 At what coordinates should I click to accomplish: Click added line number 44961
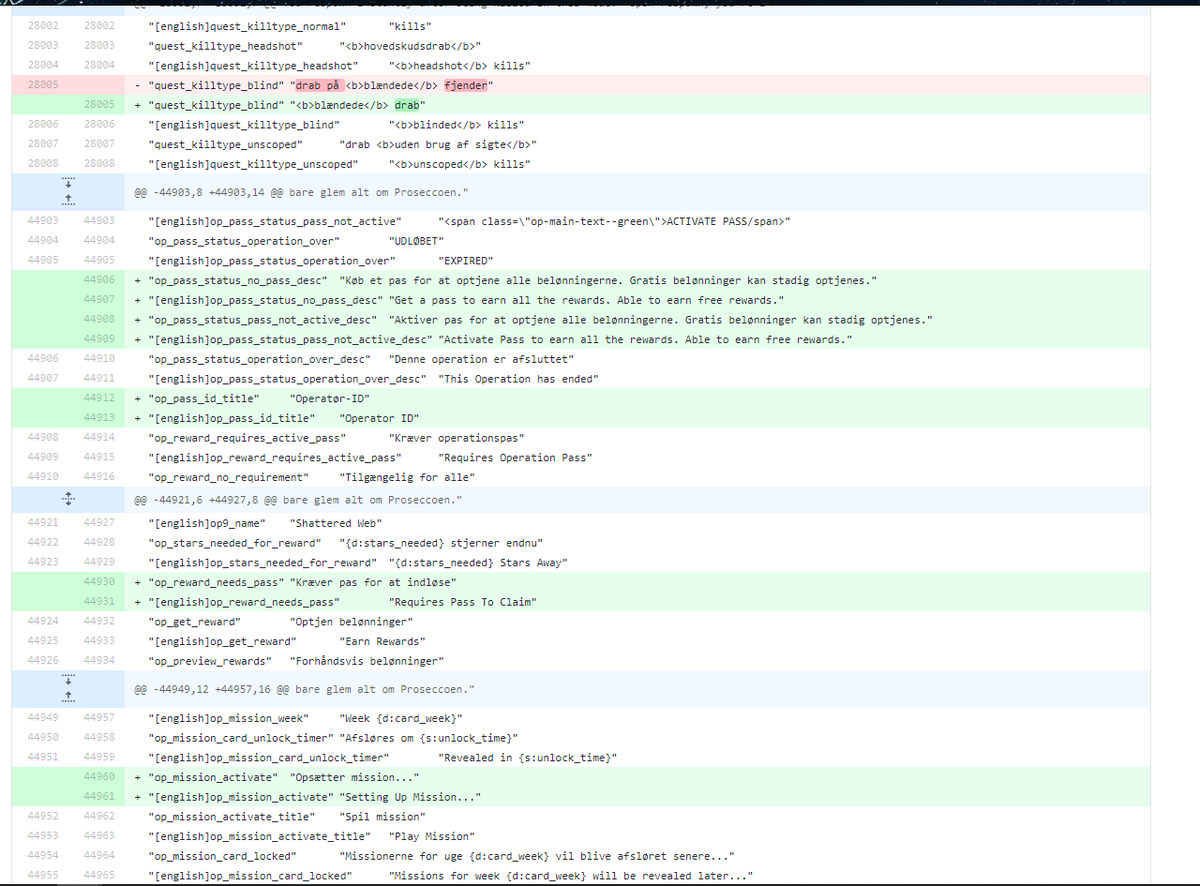[x=99, y=797]
